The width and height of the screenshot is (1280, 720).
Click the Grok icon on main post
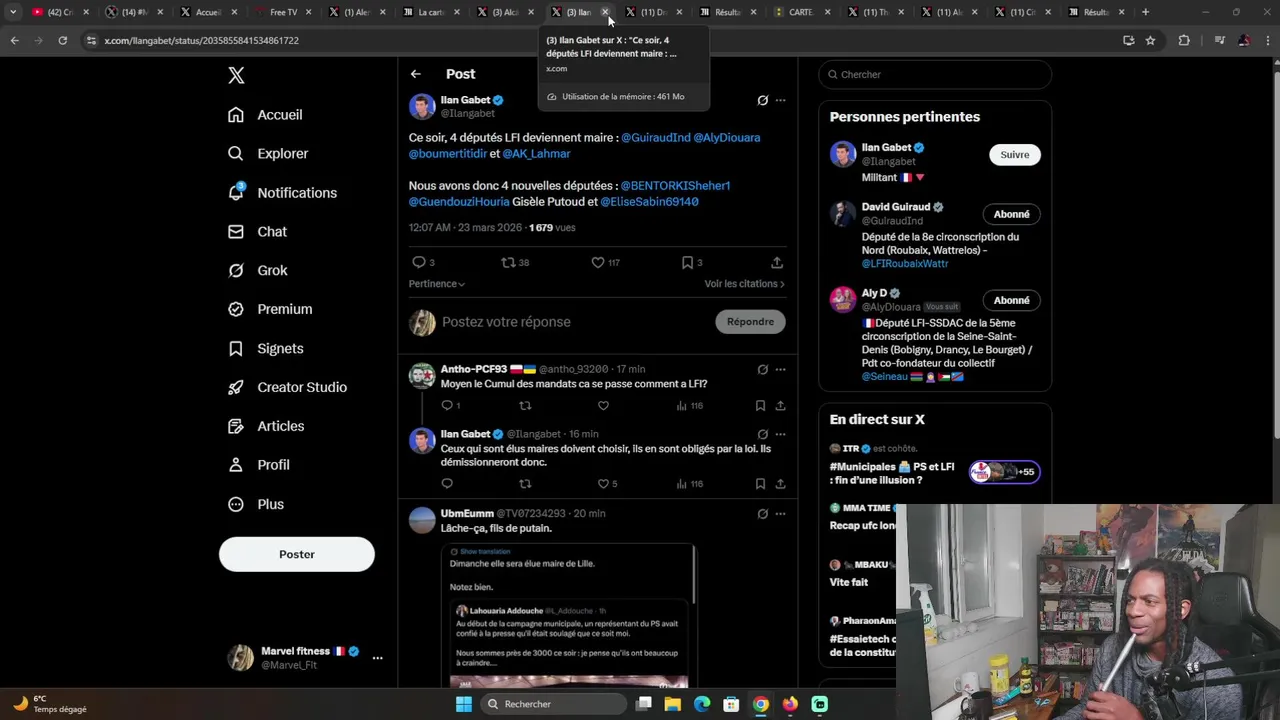click(x=763, y=100)
